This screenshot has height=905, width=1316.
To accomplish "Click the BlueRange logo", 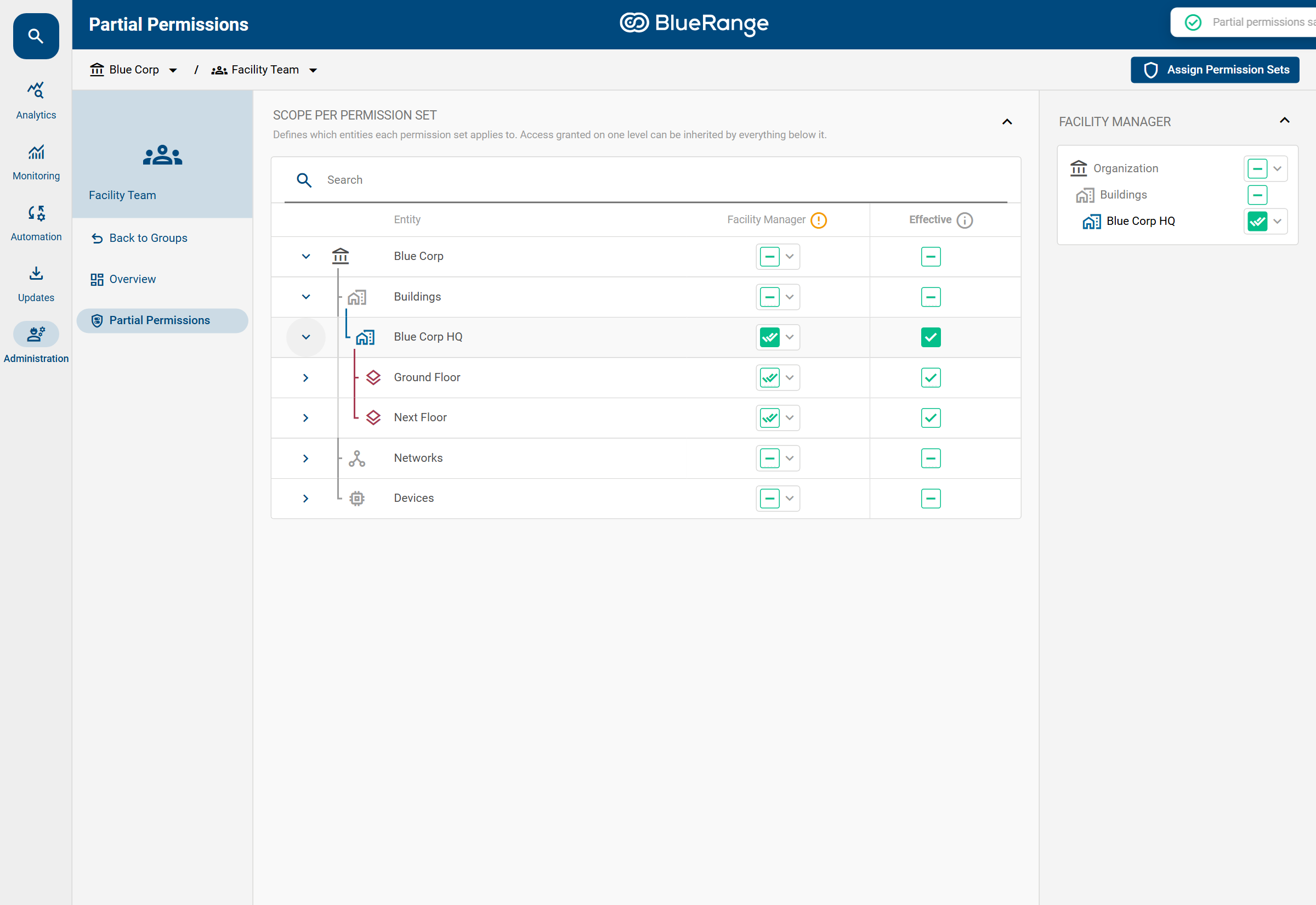I will (x=694, y=23).
